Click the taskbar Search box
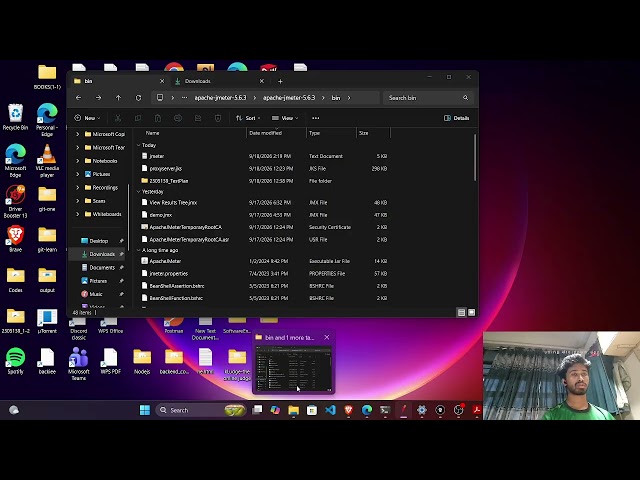This screenshot has height=480, width=640. tap(201, 410)
